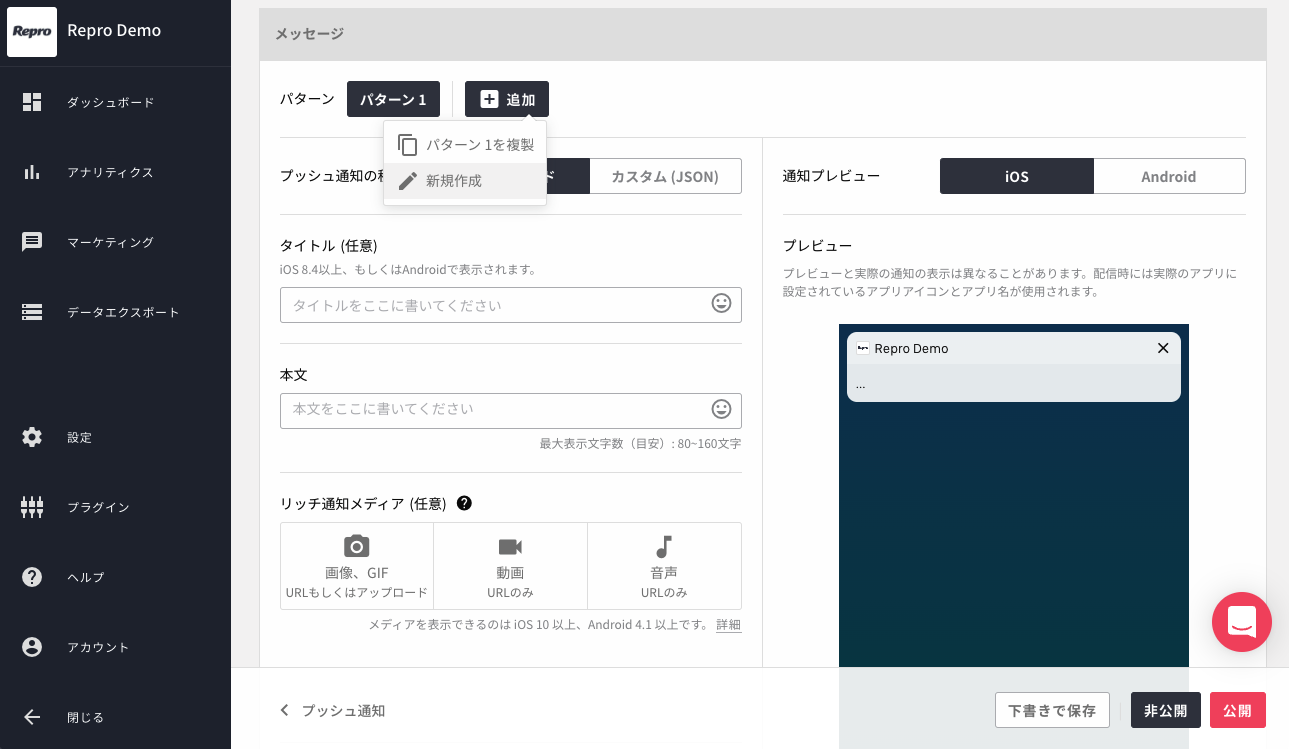Click the Repro Demo app name
Viewport: 1289px width, 749px height.
(114, 30)
